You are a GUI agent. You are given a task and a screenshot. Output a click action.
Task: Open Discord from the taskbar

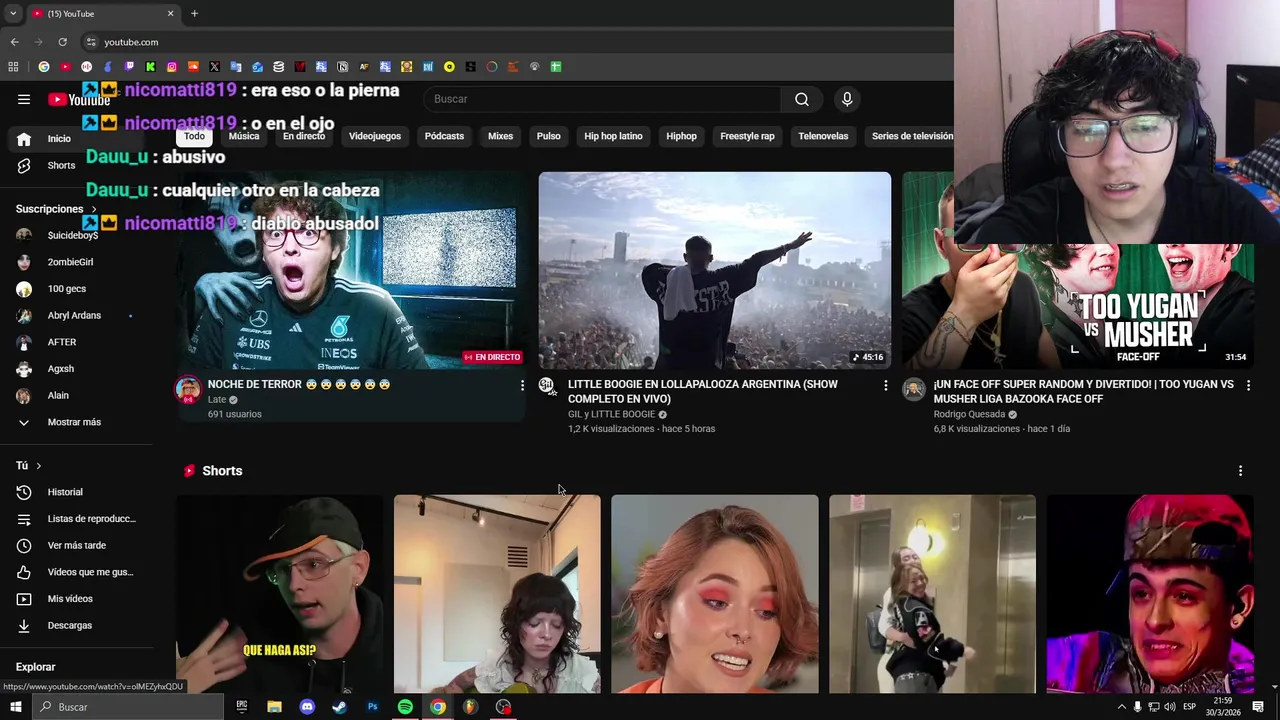307,707
